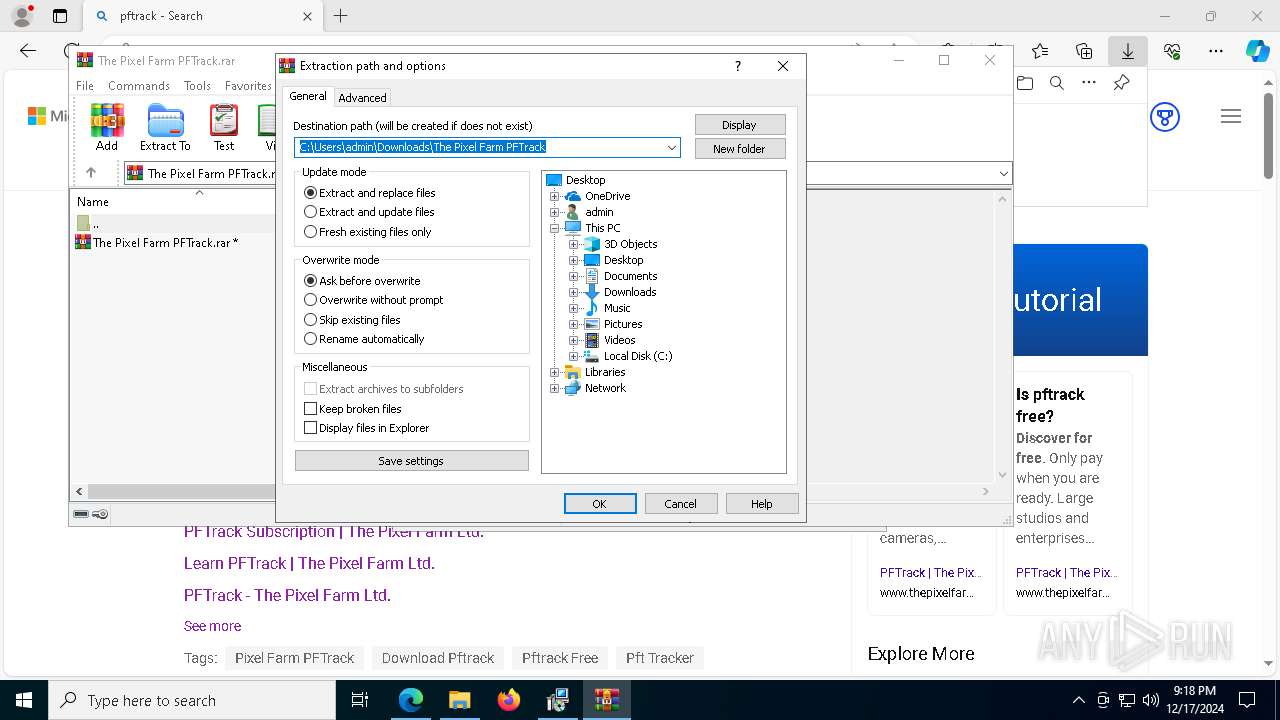
Task: Click the Help button in dialog
Action: [762, 504]
